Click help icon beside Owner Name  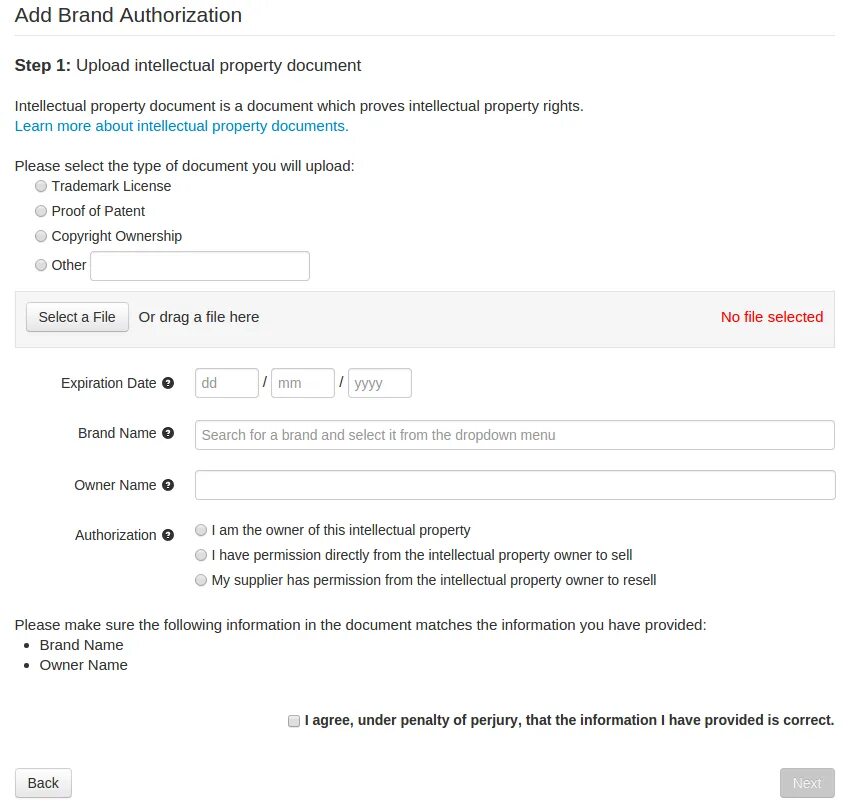point(168,485)
